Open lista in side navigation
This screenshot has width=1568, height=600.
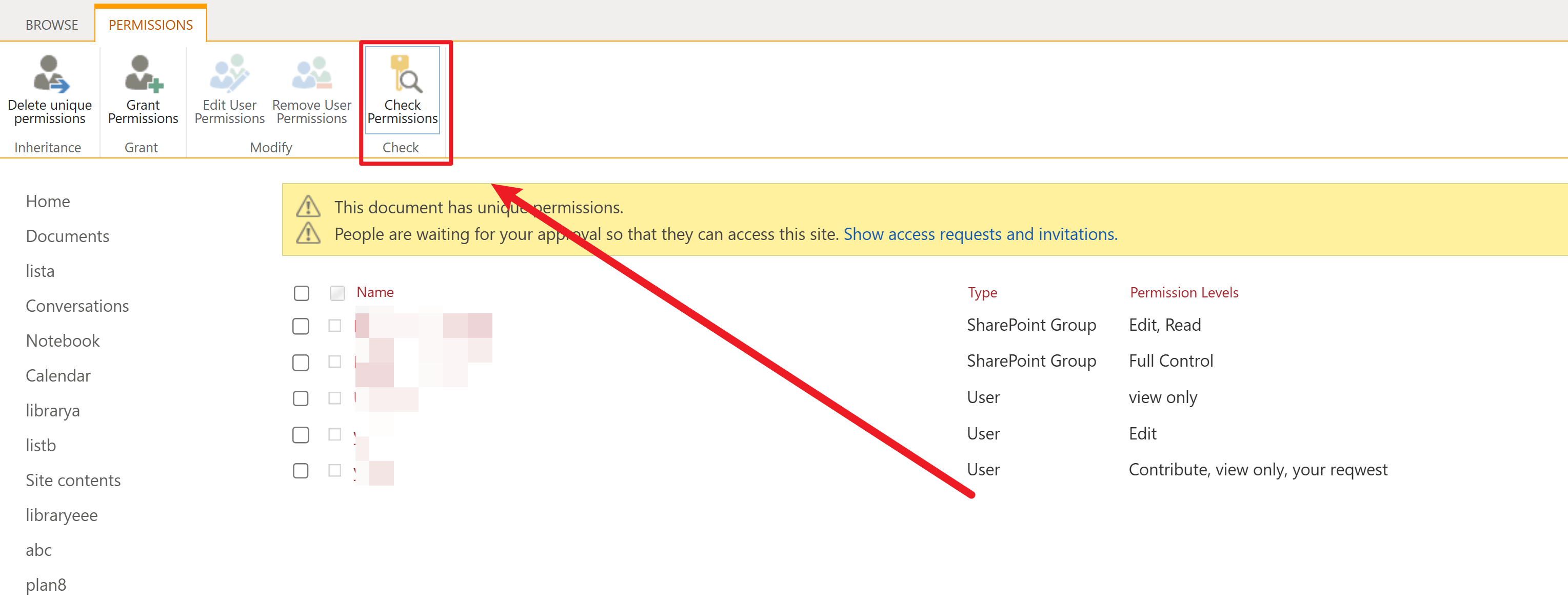pyautogui.click(x=40, y=271)
